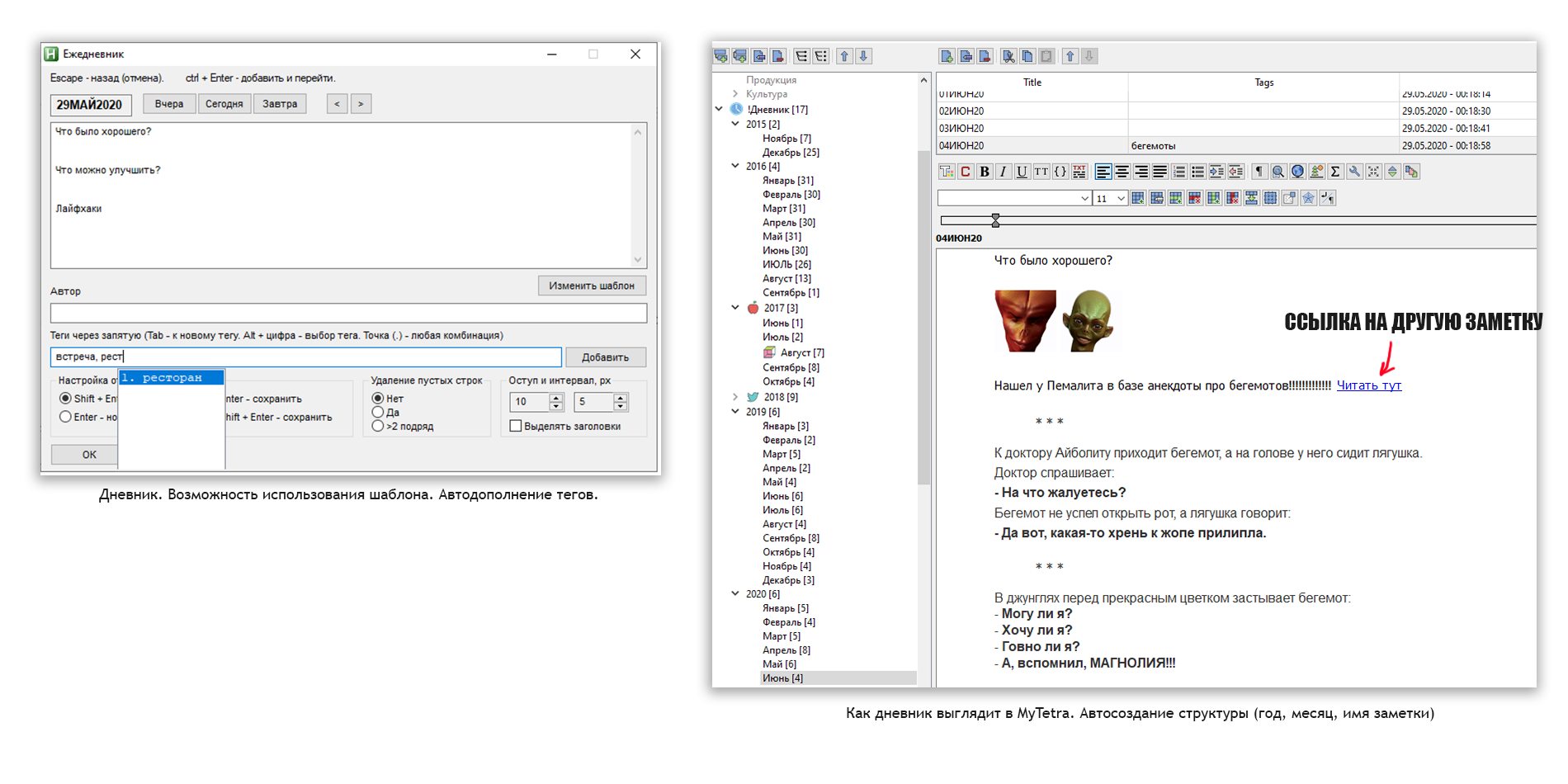1568x784 pixels.
Task: Click into the 'Автор' input field
Action: click(x=348, y=313)
